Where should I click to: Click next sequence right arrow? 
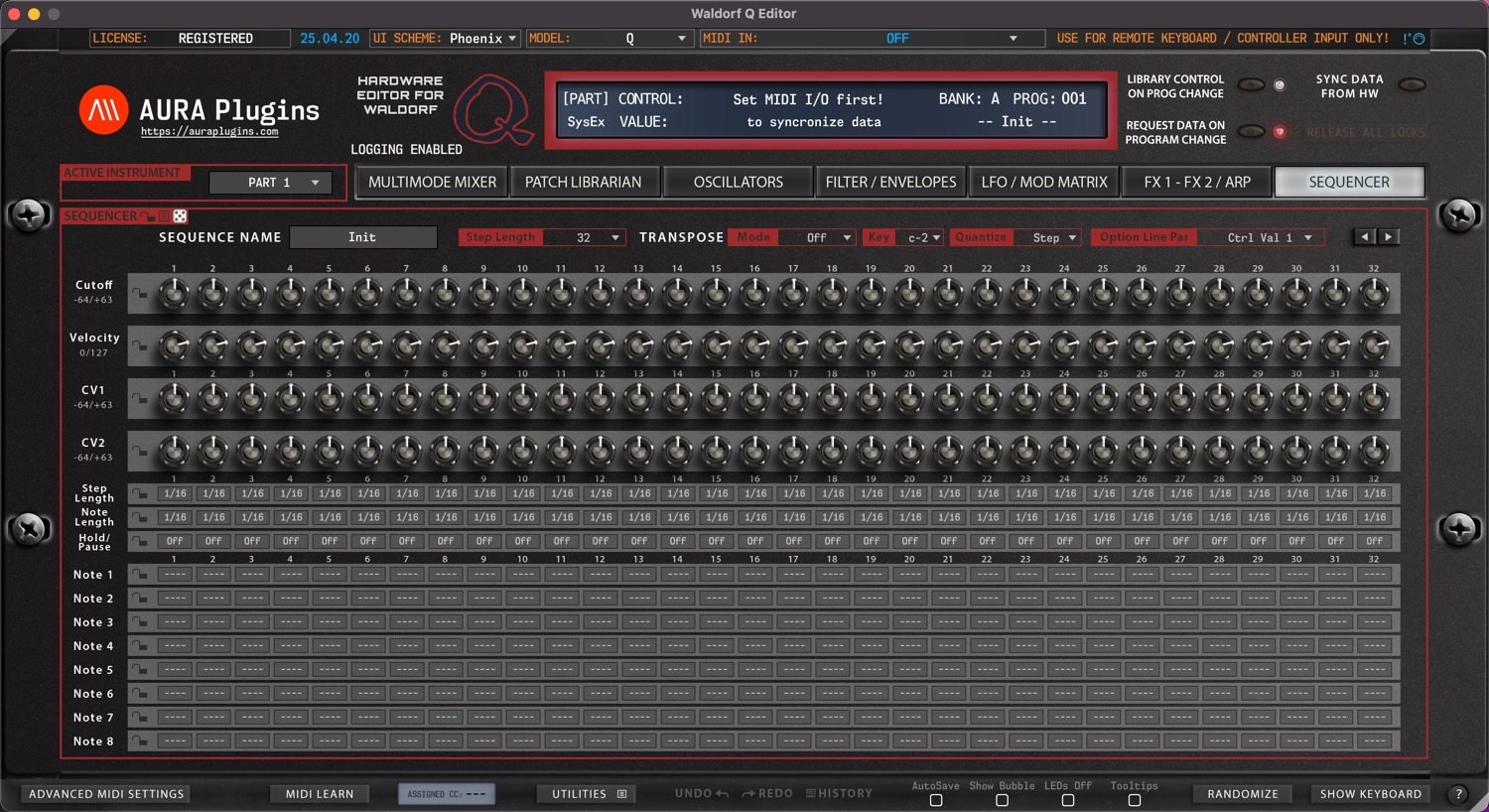click(1389, 236)
